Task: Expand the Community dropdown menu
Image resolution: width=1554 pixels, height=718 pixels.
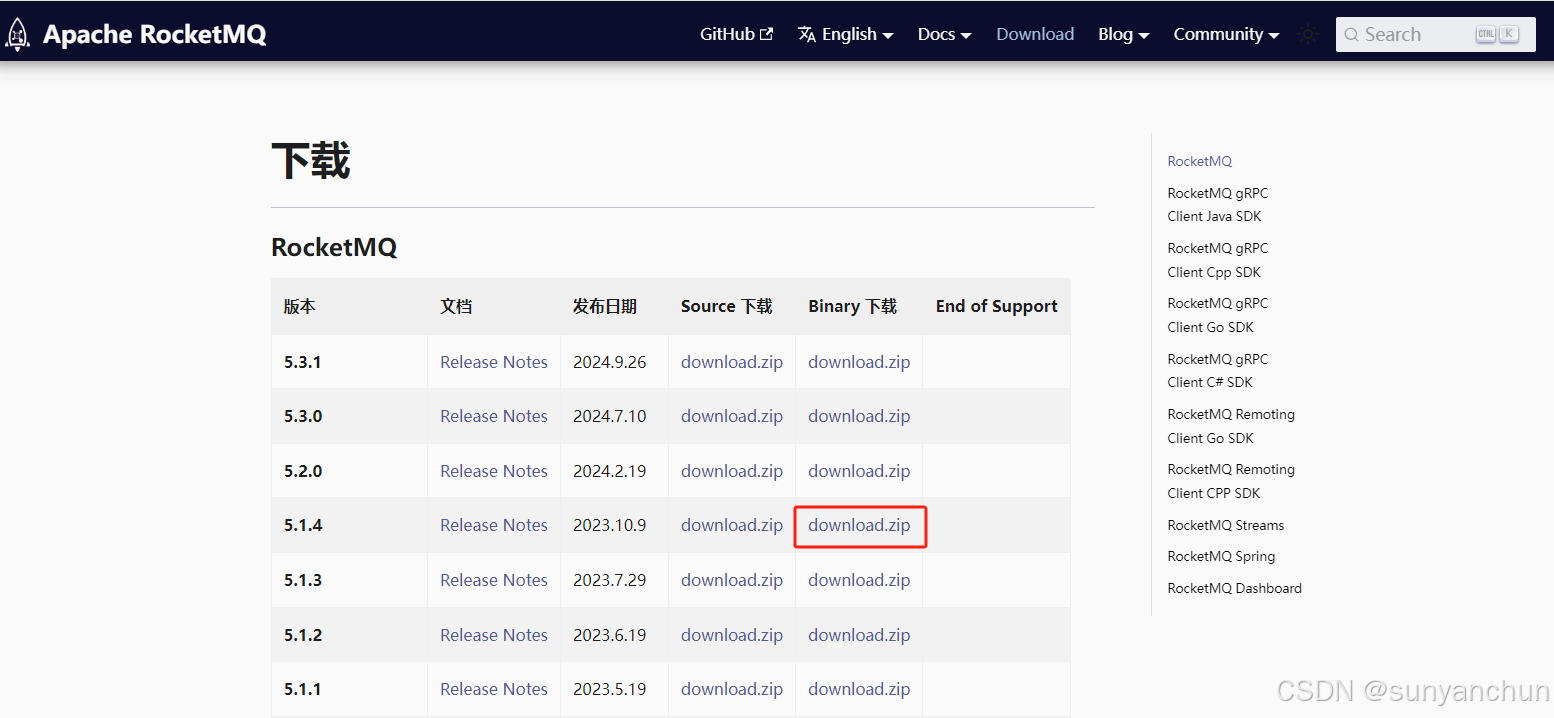Action: pyautogui.click(x=1226, y=34)
